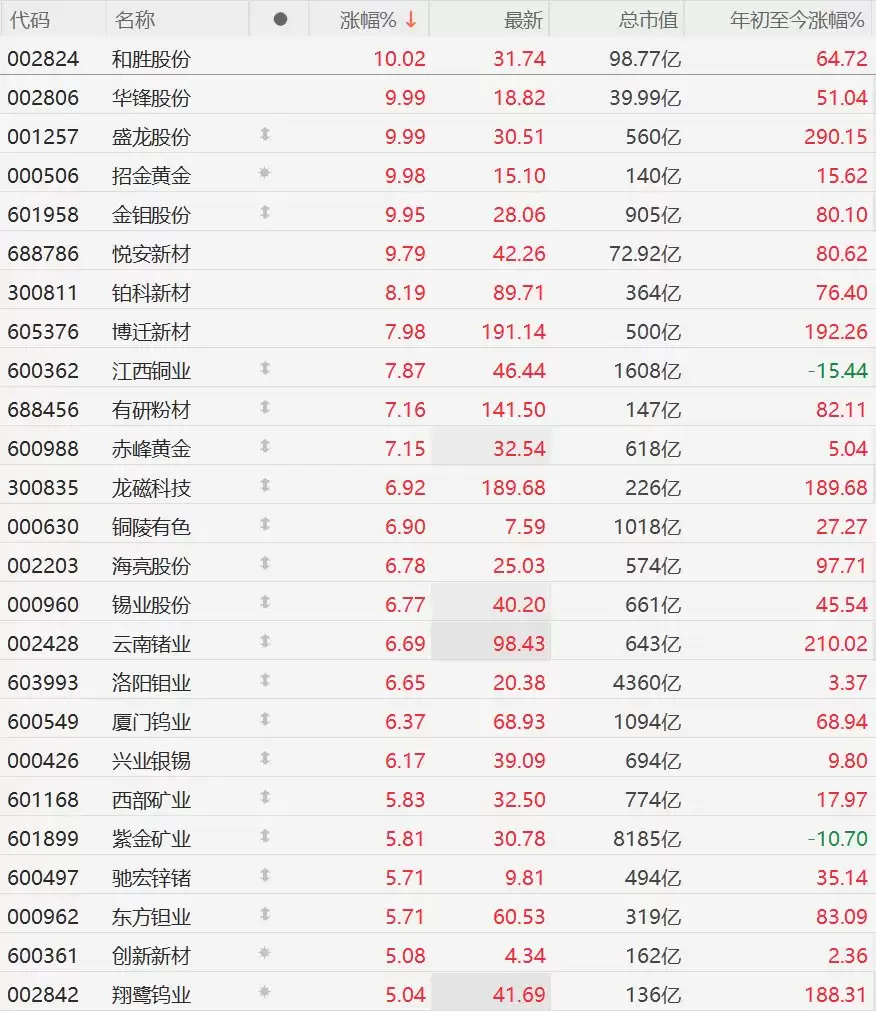Click the up-down arrow icon in 江西铜业 row
This screenshot has width=876, height=1011.
(x=264, y=368)
